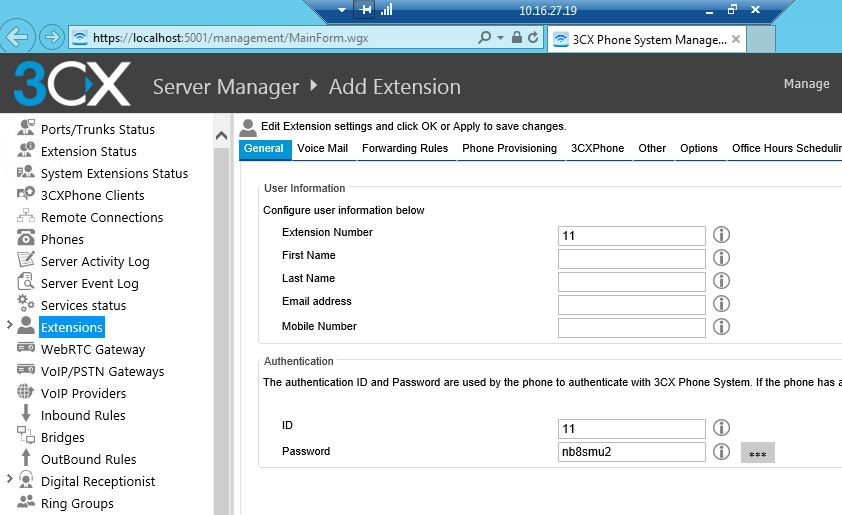Click the Remote Connections network icon

26,216
